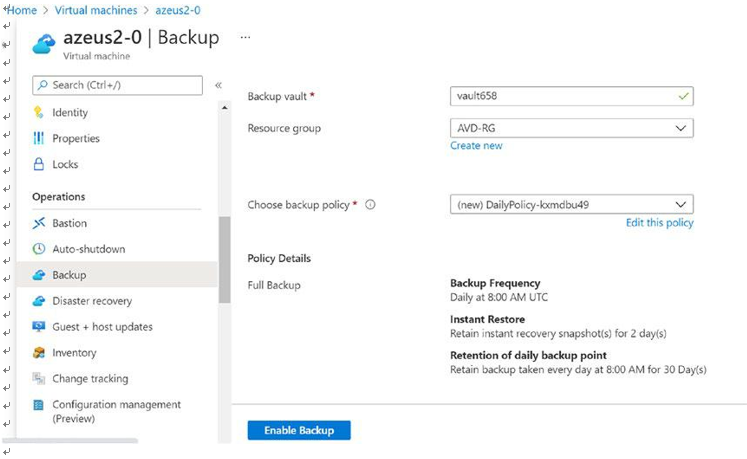The image size is (747, 459).
Task: Open Inventory menu entry
Action: coord(74,353)
